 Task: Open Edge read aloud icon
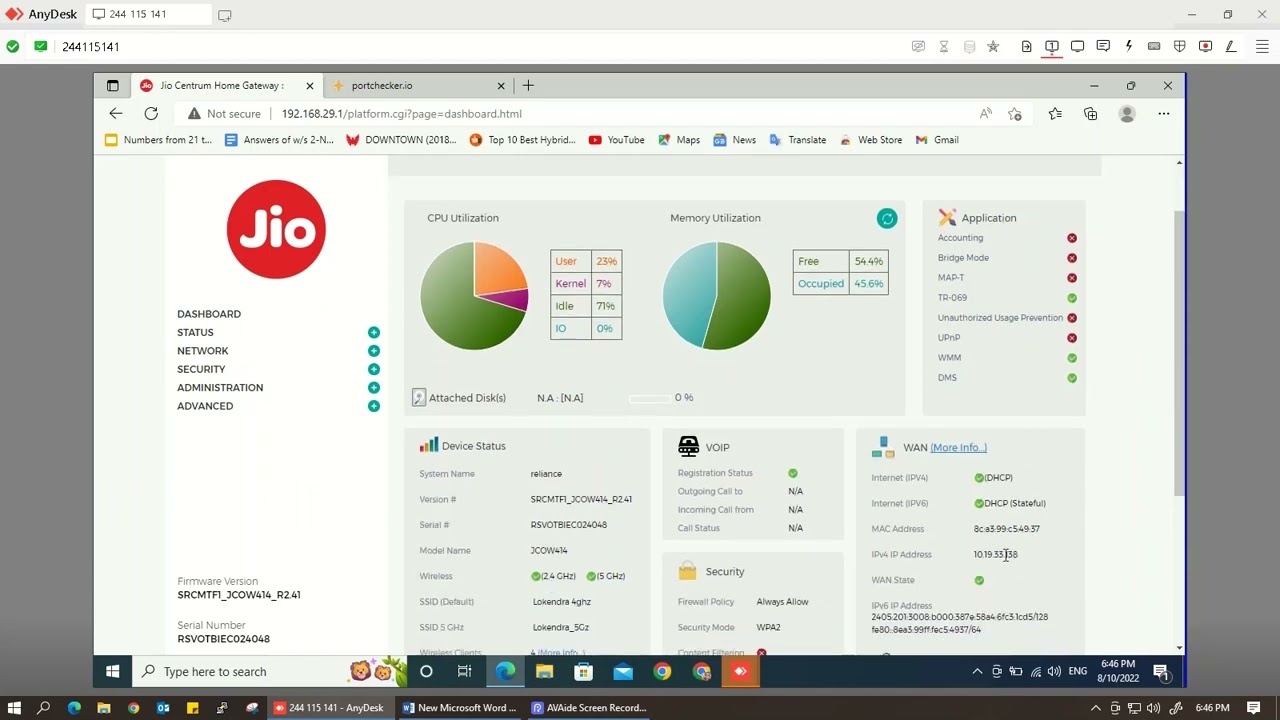pyautogui.click(x=986, y=114)
